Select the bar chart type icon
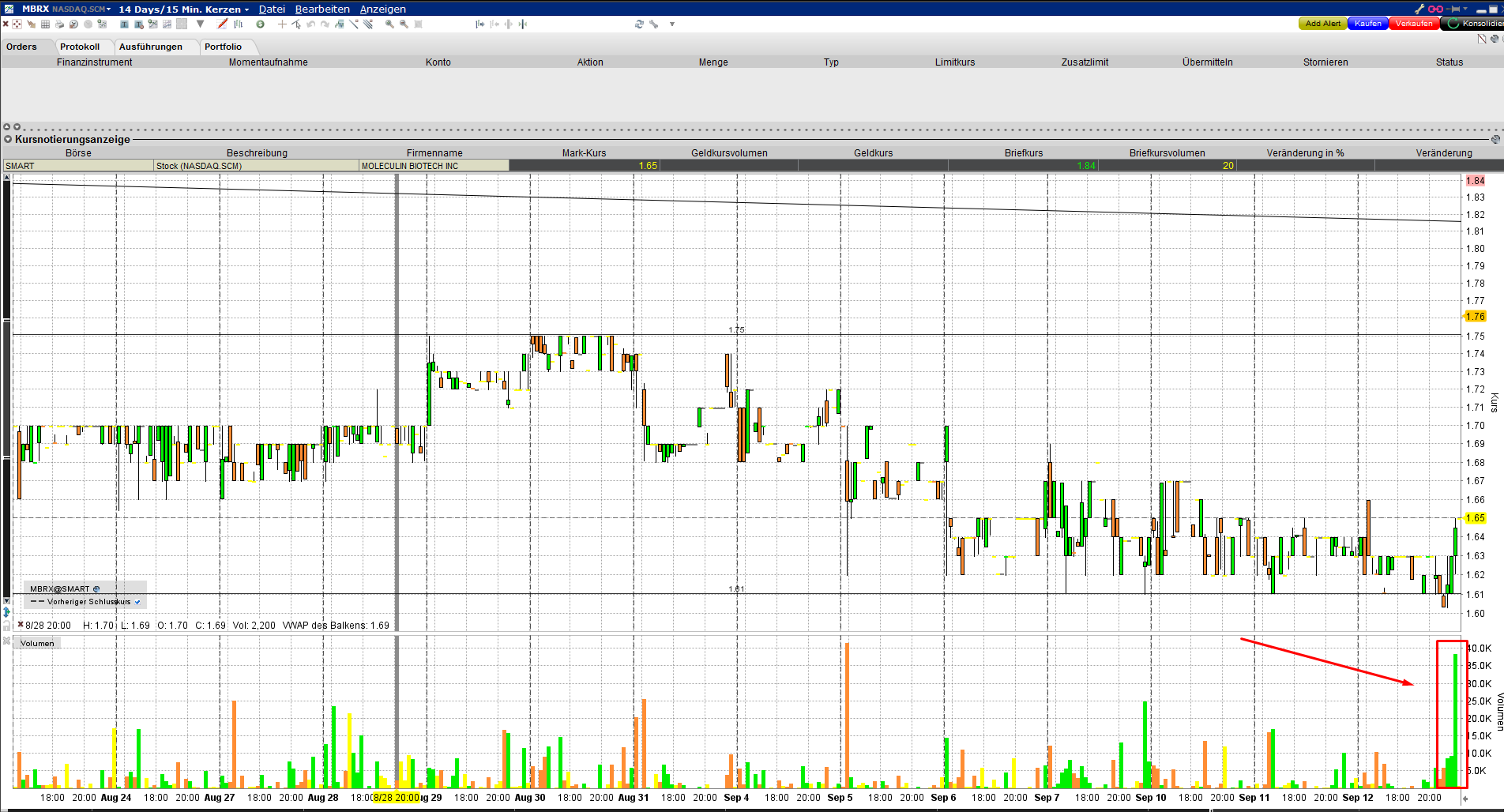 pos(238,24)
